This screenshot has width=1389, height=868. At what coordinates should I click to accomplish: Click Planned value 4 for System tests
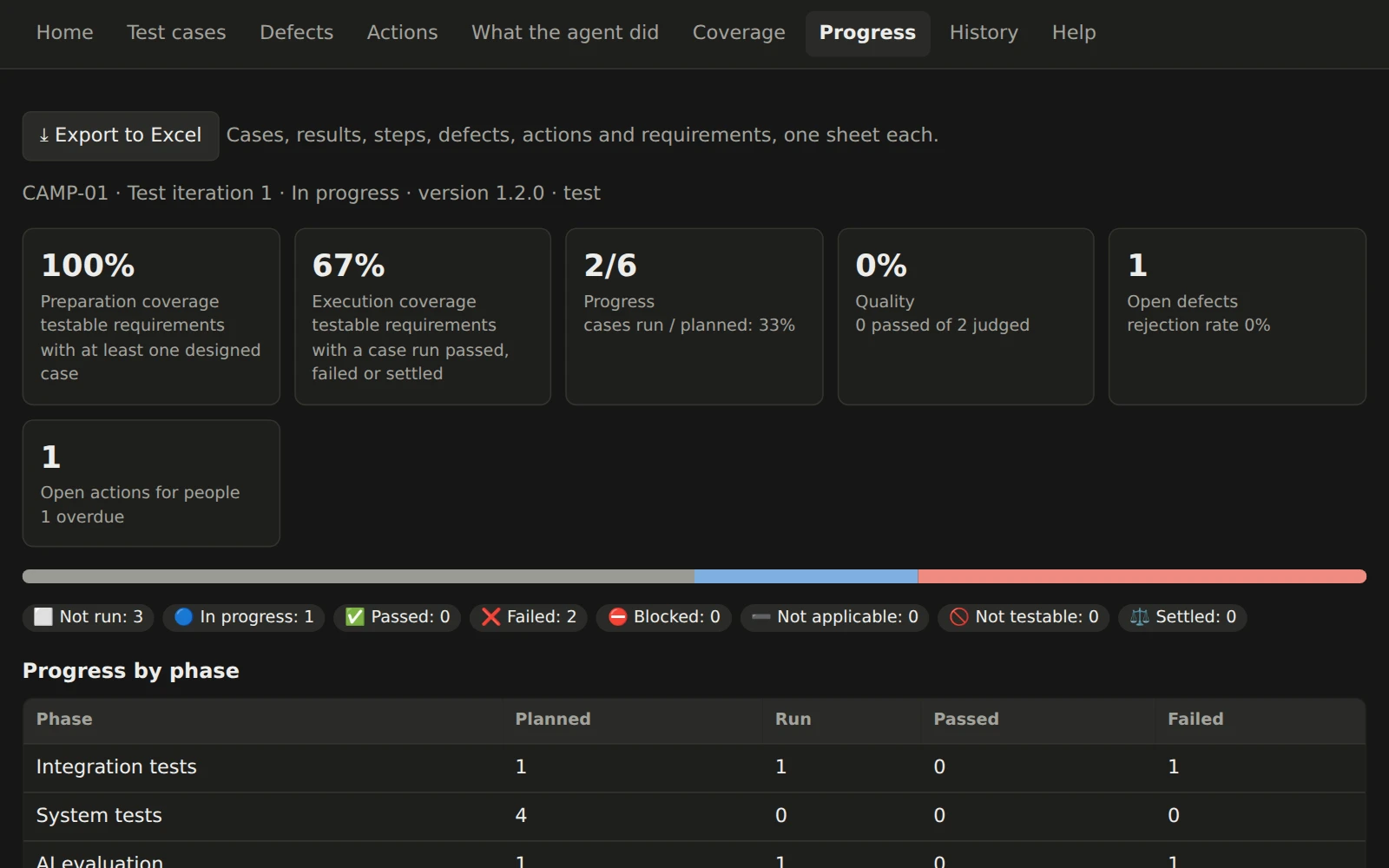[x=521, y=816]
